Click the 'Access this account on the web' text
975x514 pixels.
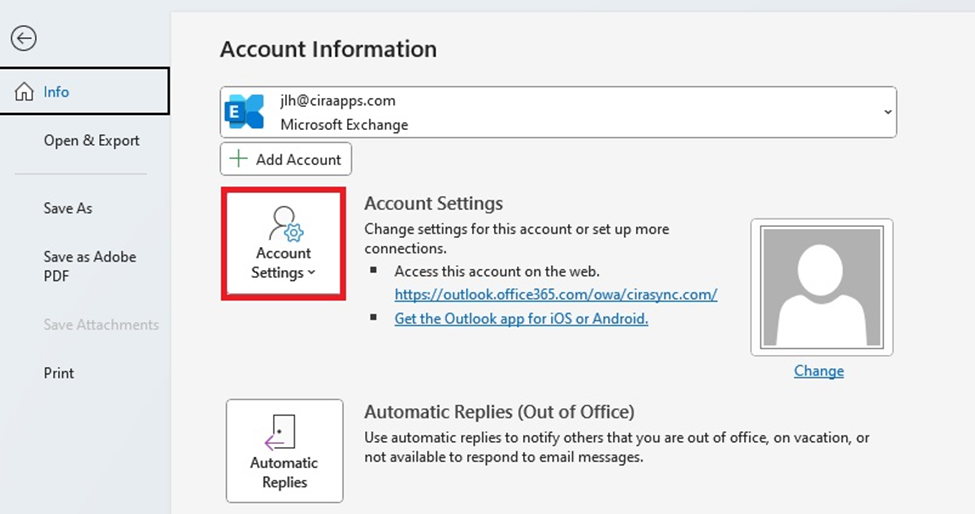[497, 272]
